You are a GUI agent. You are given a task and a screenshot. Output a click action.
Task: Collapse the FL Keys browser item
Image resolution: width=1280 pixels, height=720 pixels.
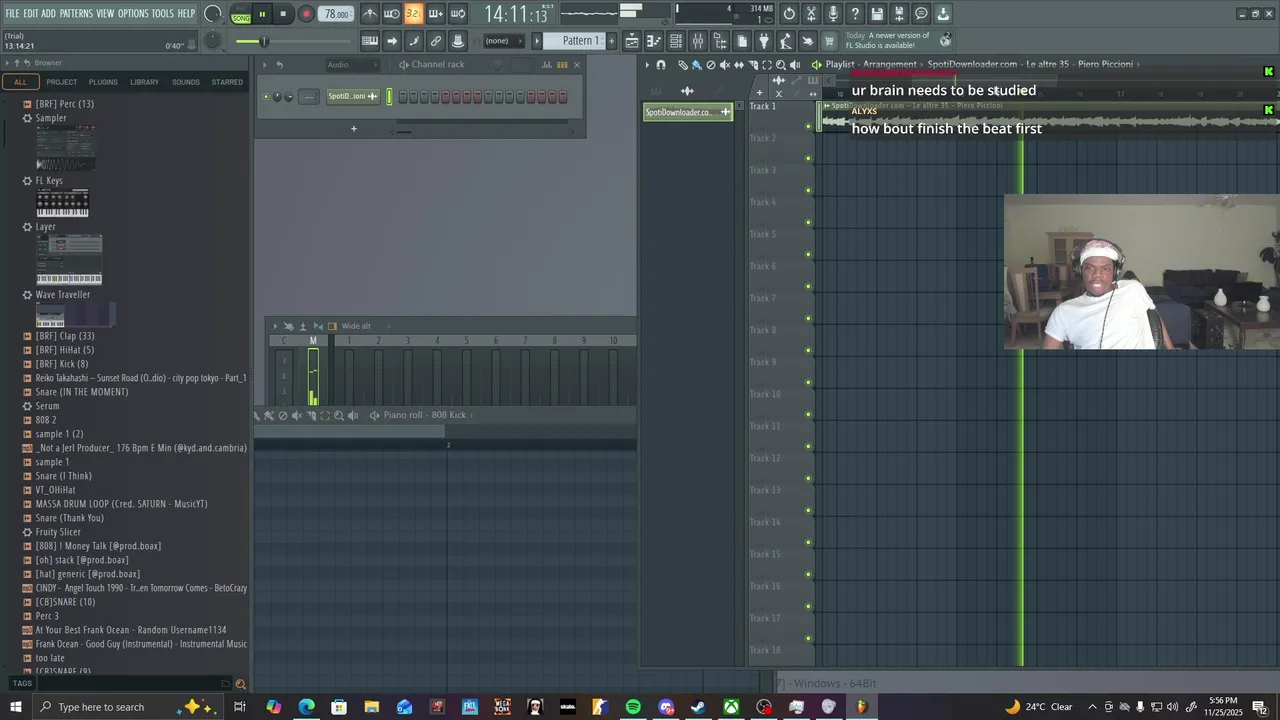pos(48,181)
